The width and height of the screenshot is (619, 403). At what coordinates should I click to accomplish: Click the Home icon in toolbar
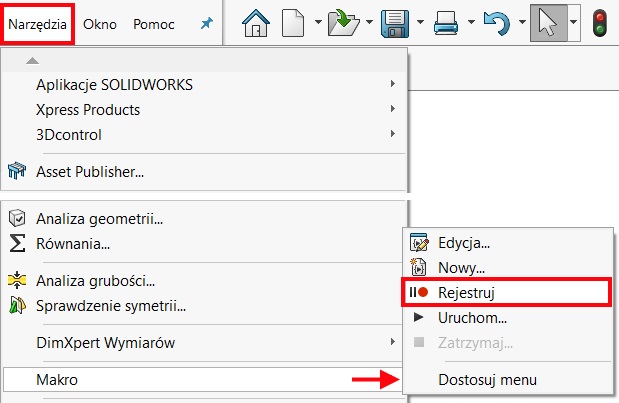[256, 24]
